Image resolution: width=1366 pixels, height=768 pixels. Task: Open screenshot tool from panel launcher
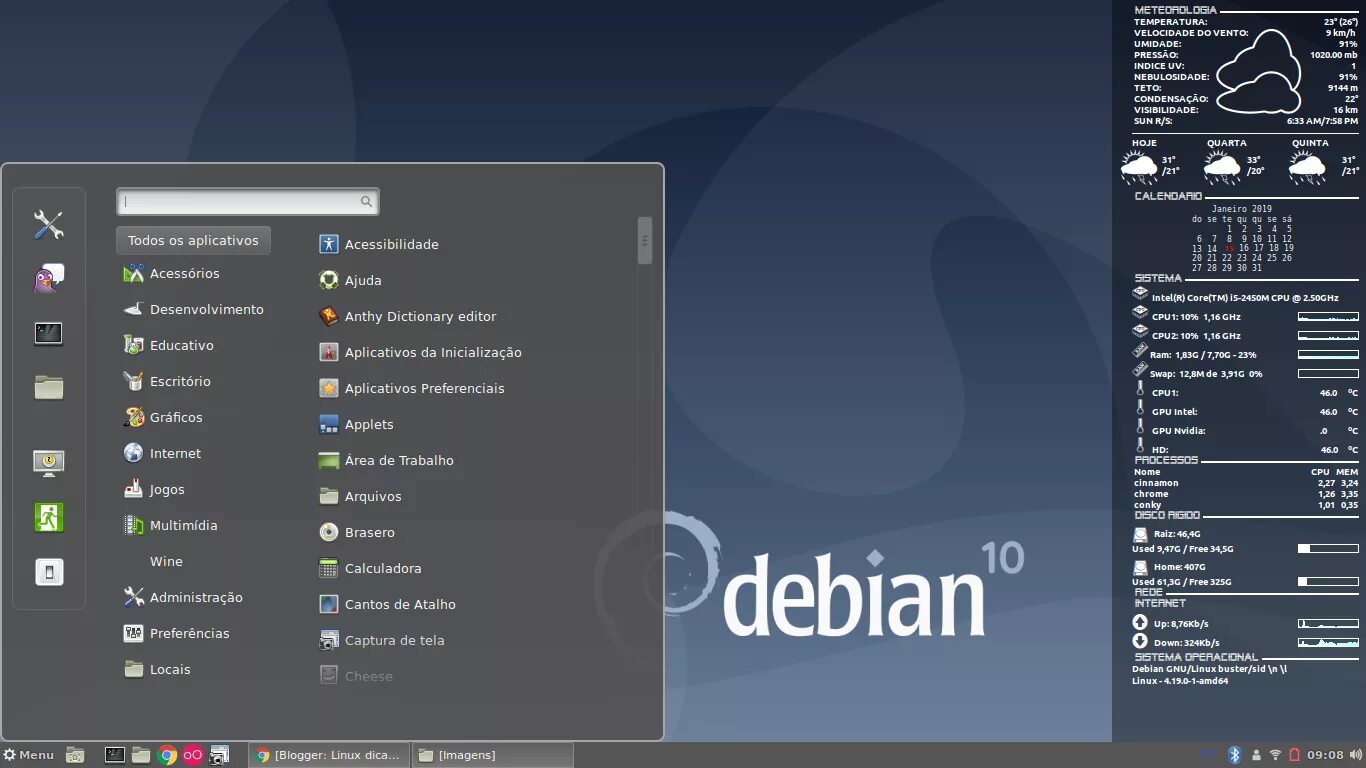[219, 755]
